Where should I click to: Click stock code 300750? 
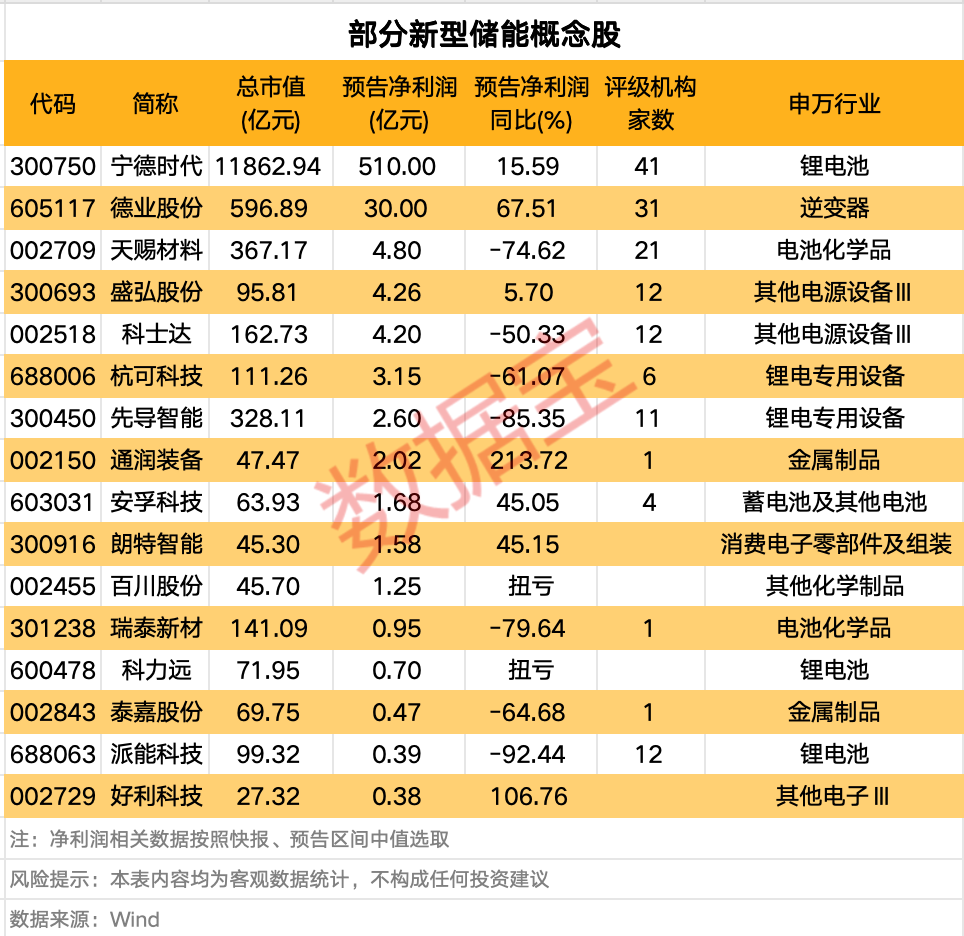pyautogui.click(x=53, y=166)
